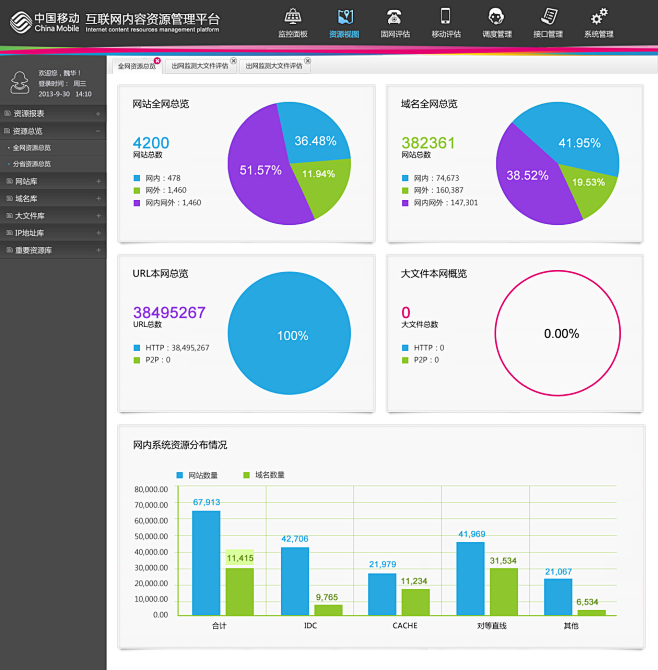Toggle the 网站数量 bar chart legend
The width and height of the screenshot is (658, 670).
tap(197, 475)
